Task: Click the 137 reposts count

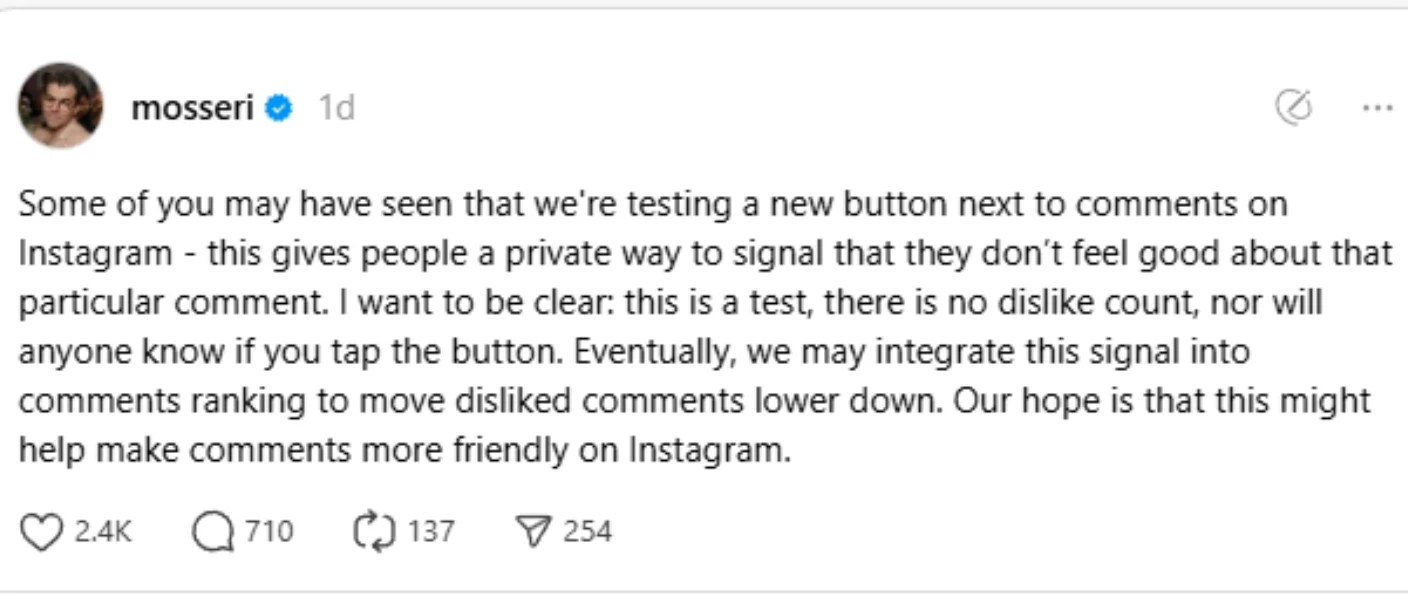Action: click(431, 532)
